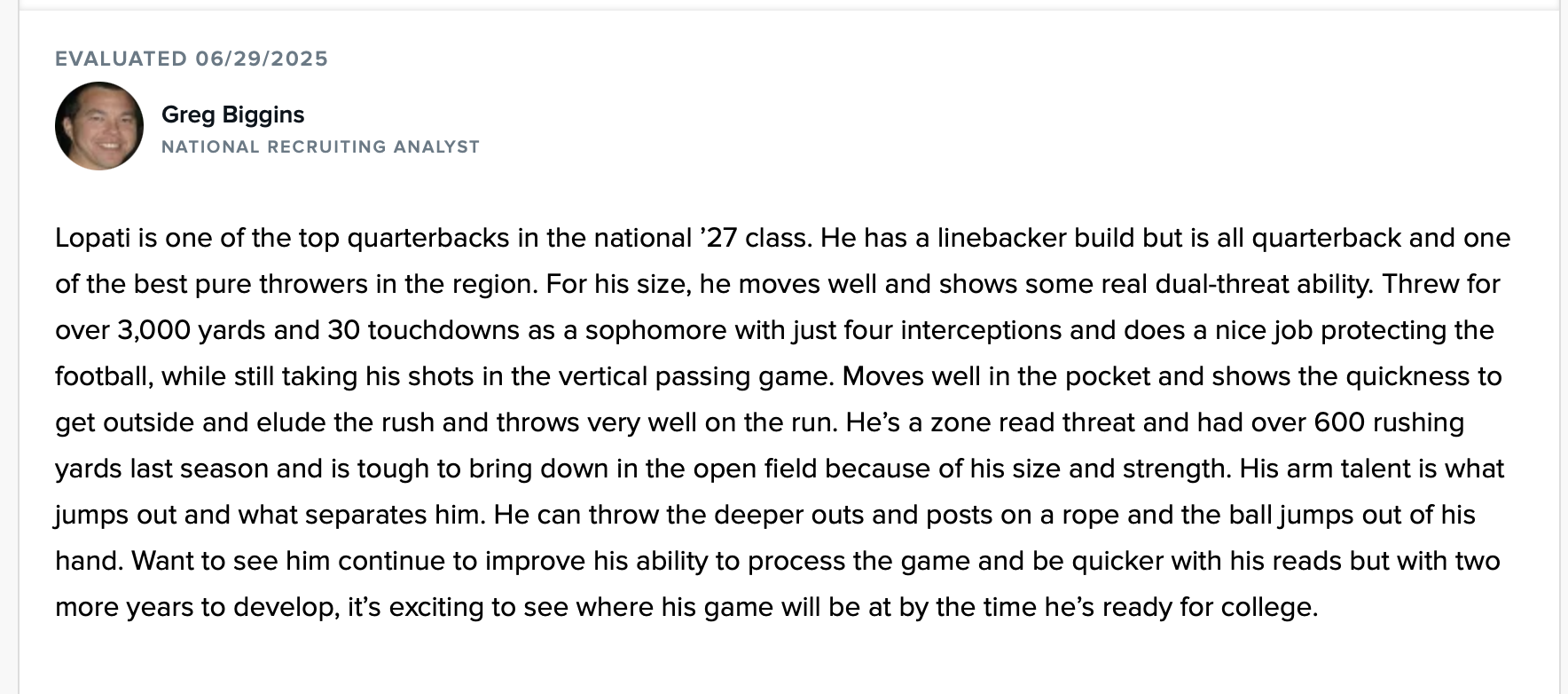Open the Greg Biggins author name
The width and height of the screenshot is (1568, 694).
(232, 114)
